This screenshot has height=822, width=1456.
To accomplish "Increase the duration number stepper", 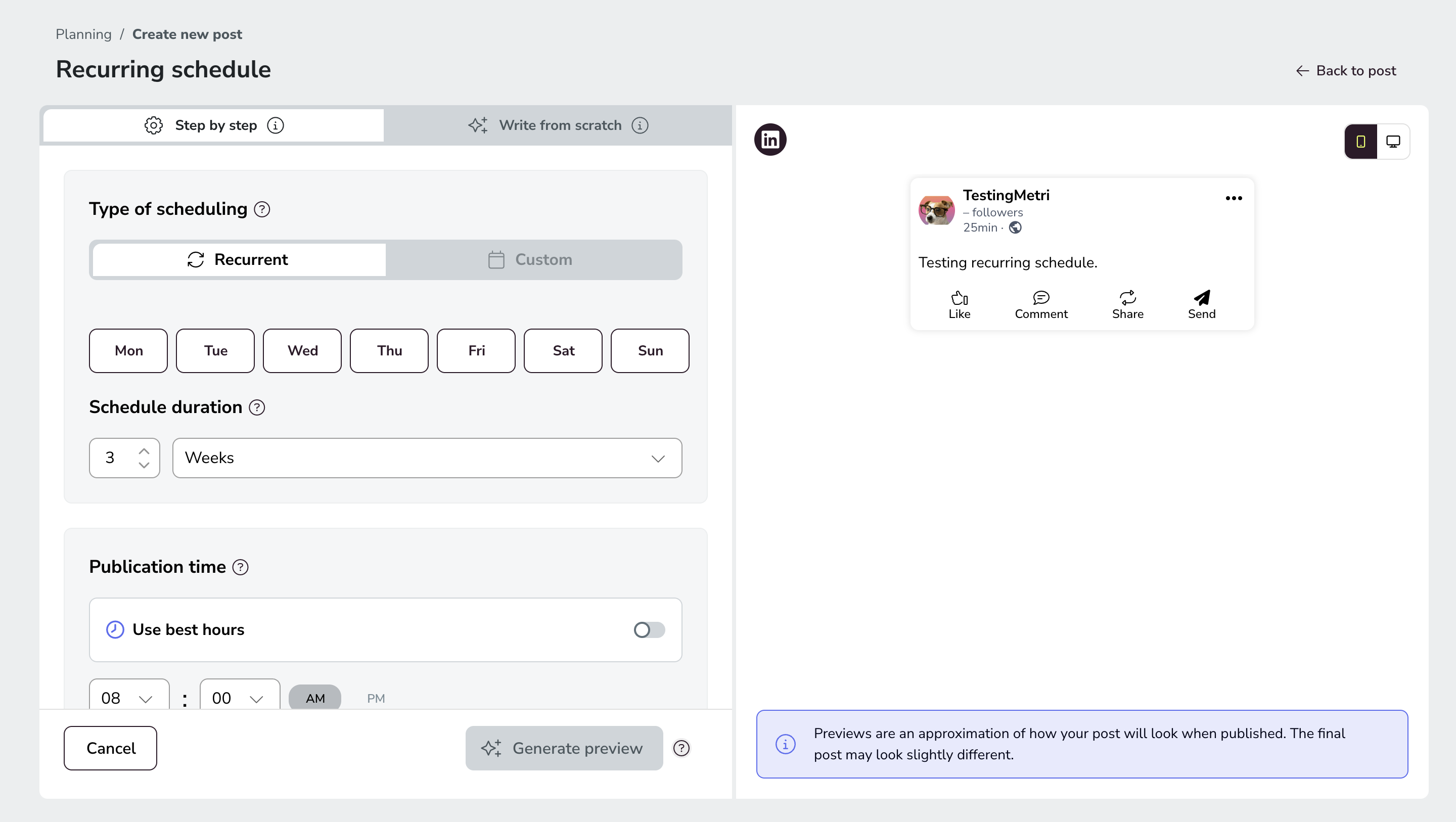I will pyautogui.click(x=144, y=451).
